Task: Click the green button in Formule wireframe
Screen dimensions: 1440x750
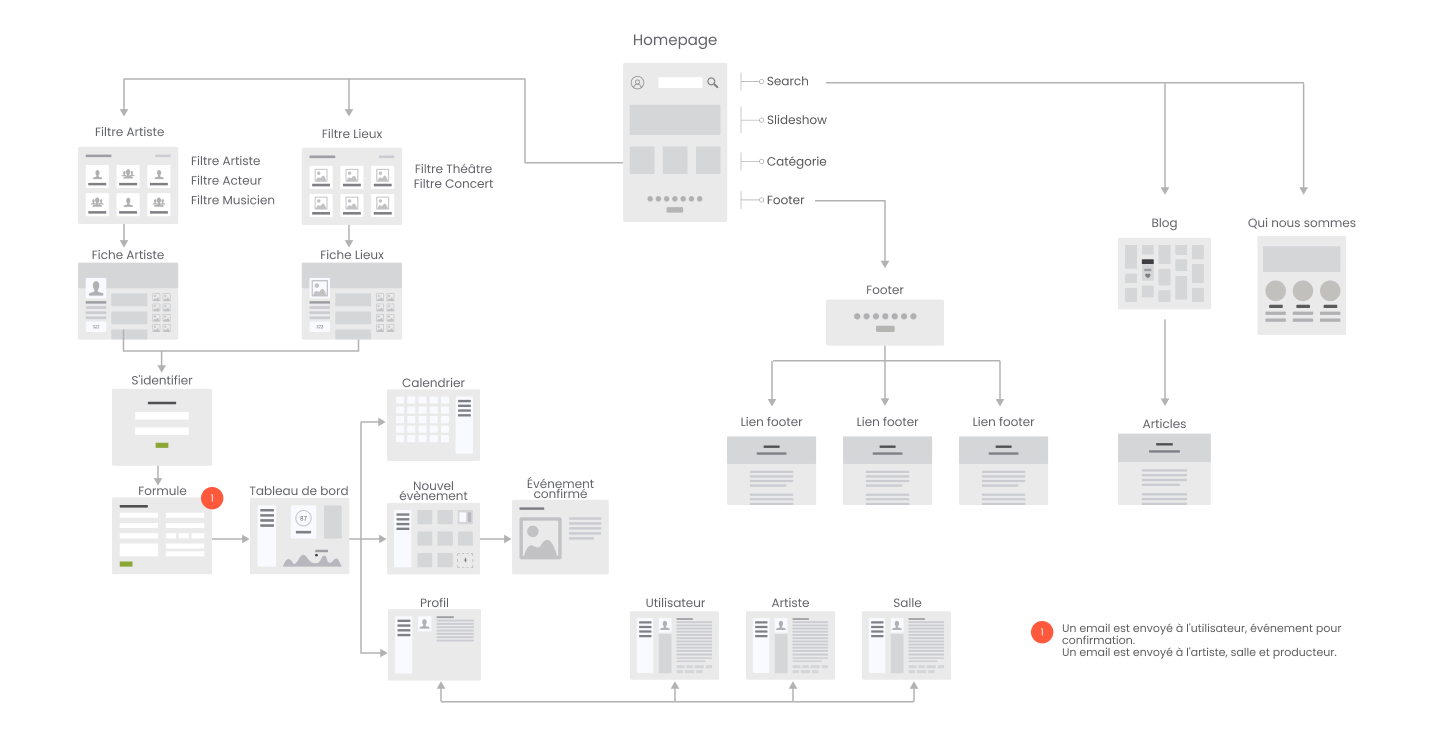Action: [126, 564]
